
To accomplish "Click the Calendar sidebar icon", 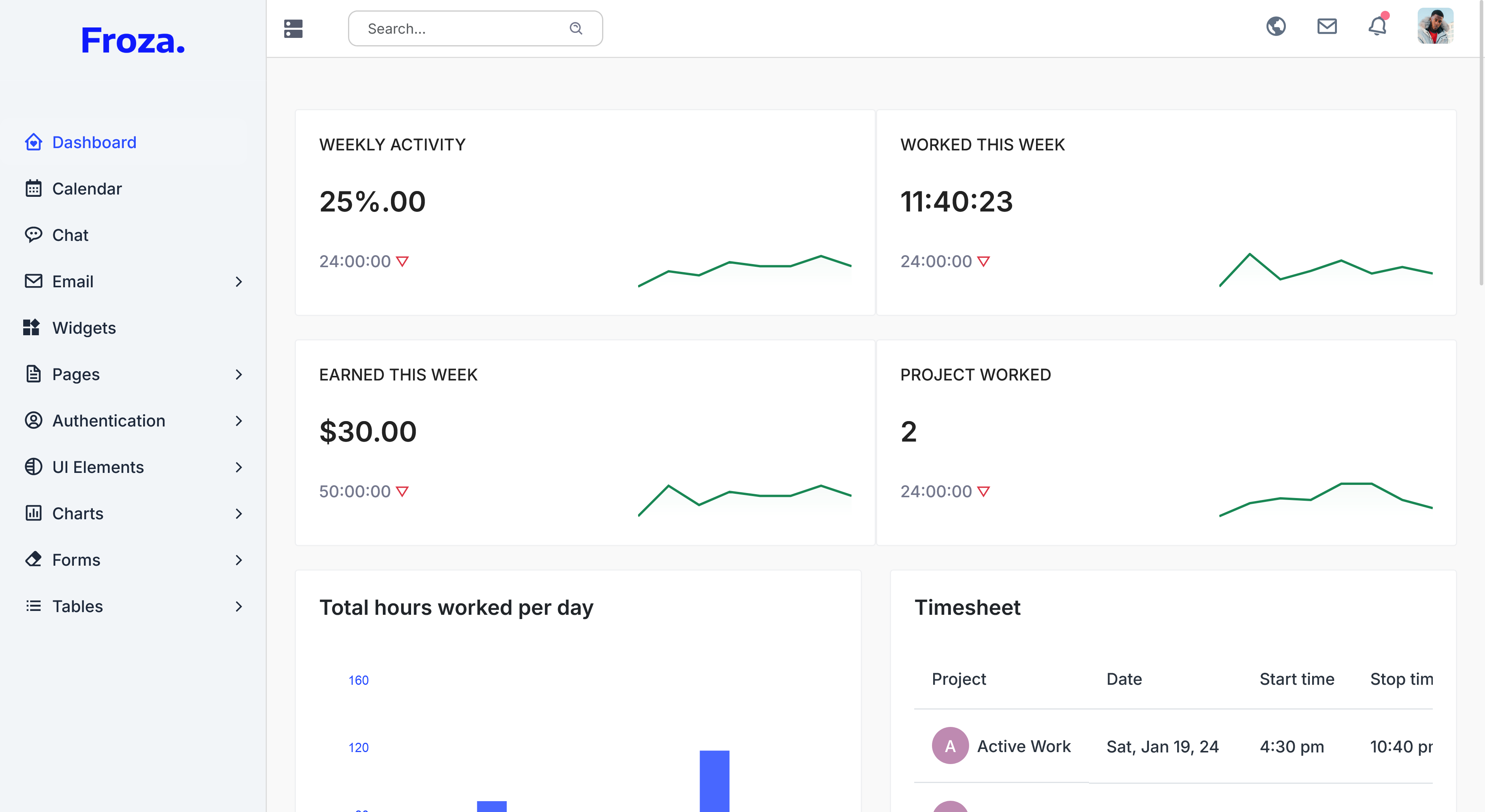I will click(33, 188).
